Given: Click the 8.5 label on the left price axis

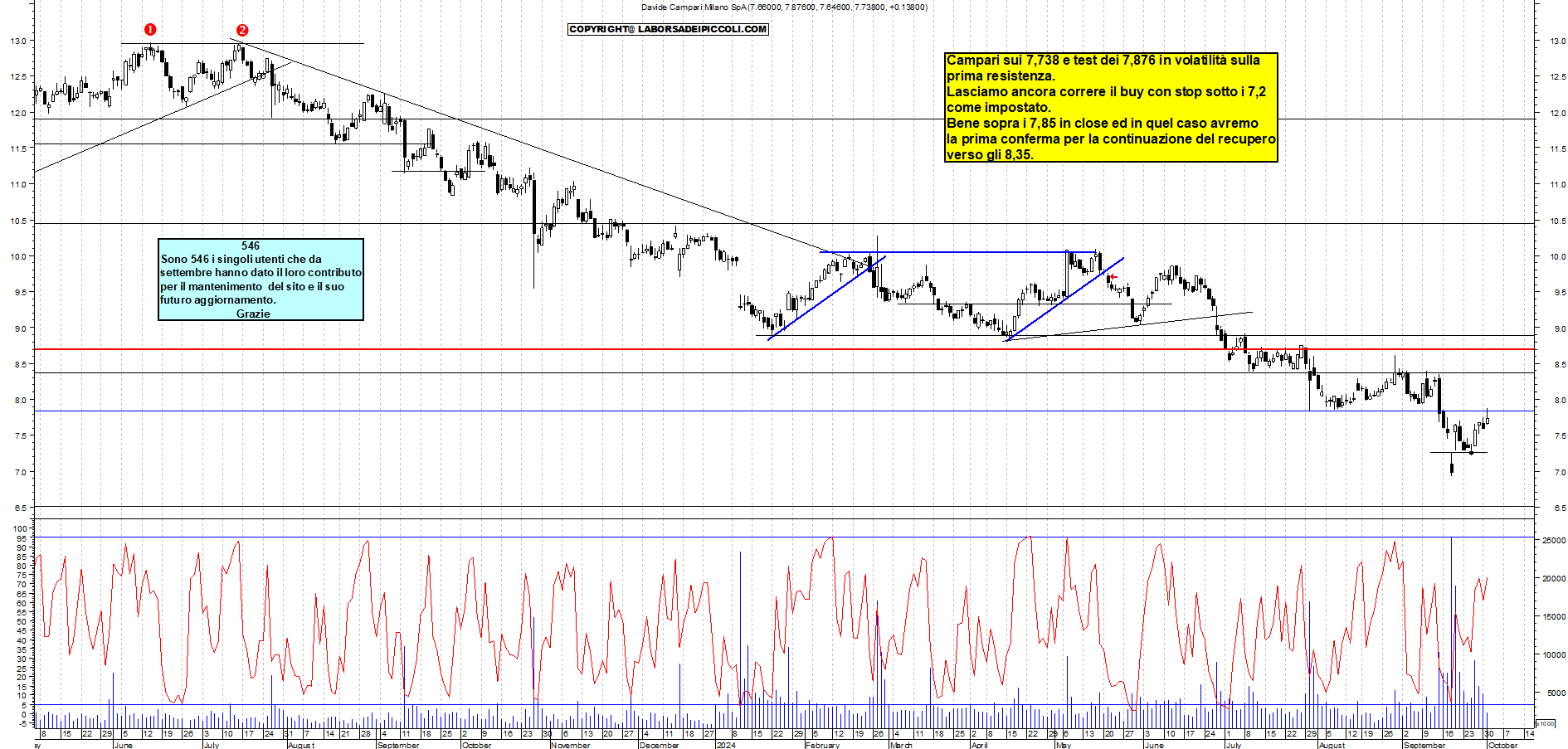Looking at the screenshot, I should point(20,364).
